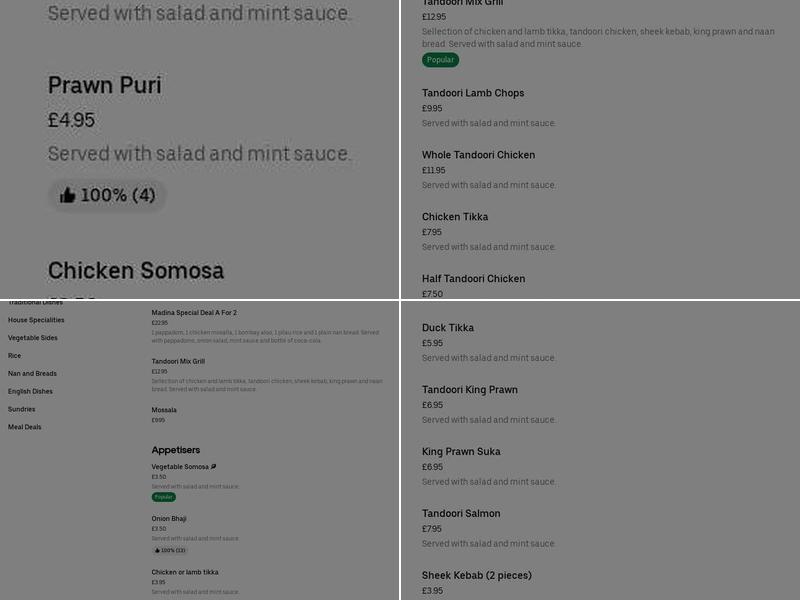This screenshot has height=600, width=800.
Task: Open Meal Deals category in sidebar
Action: 25,427
